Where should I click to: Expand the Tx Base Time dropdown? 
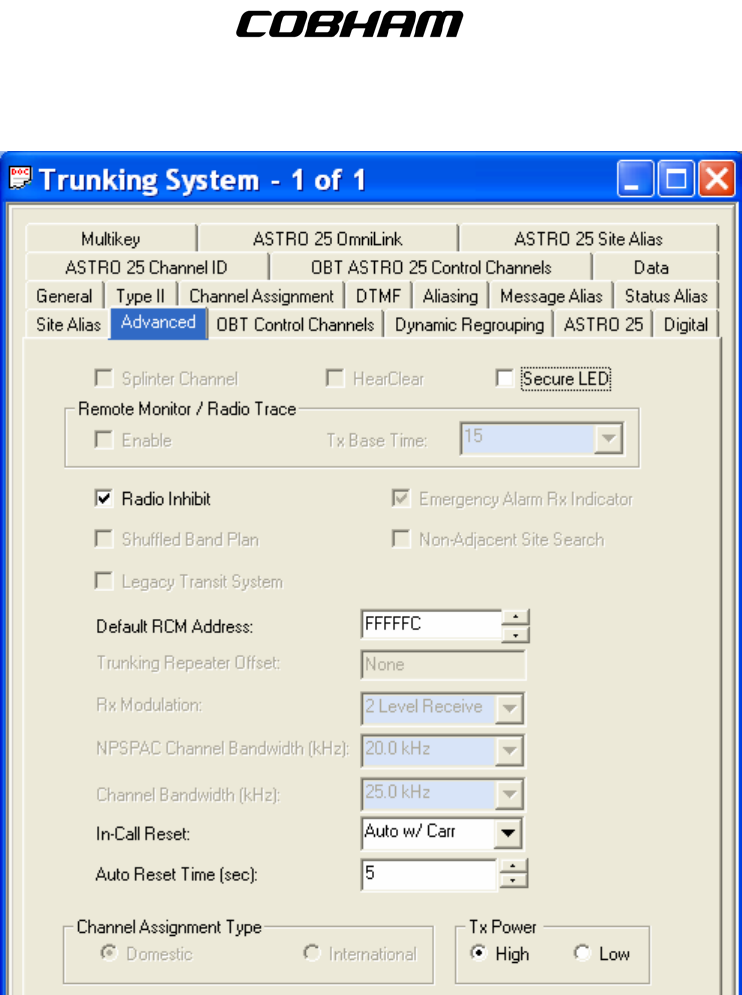tap(607, 438)
